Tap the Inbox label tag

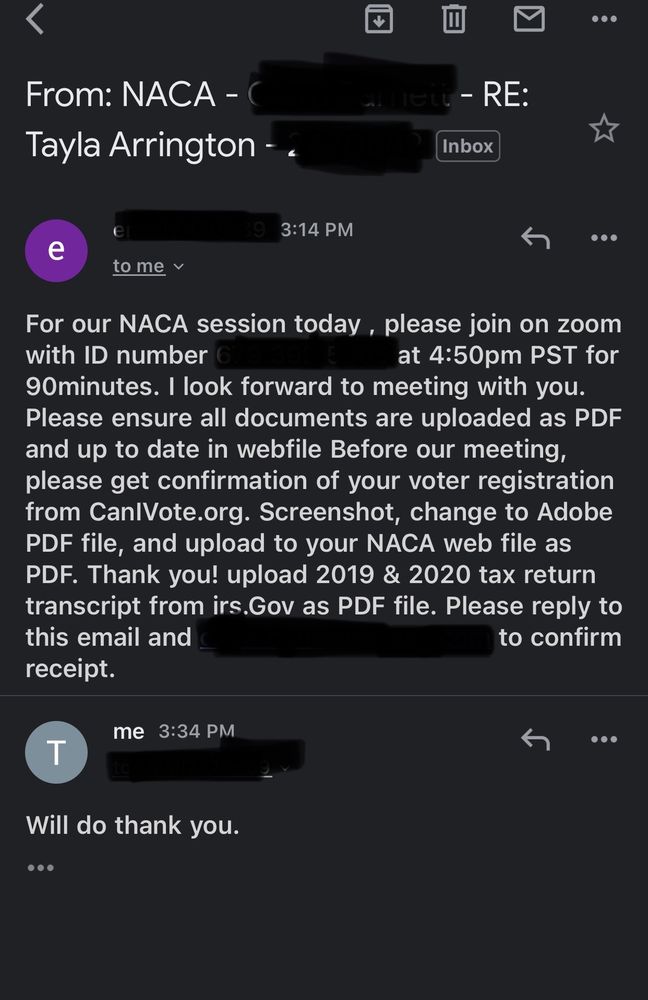tap(468, 146)
